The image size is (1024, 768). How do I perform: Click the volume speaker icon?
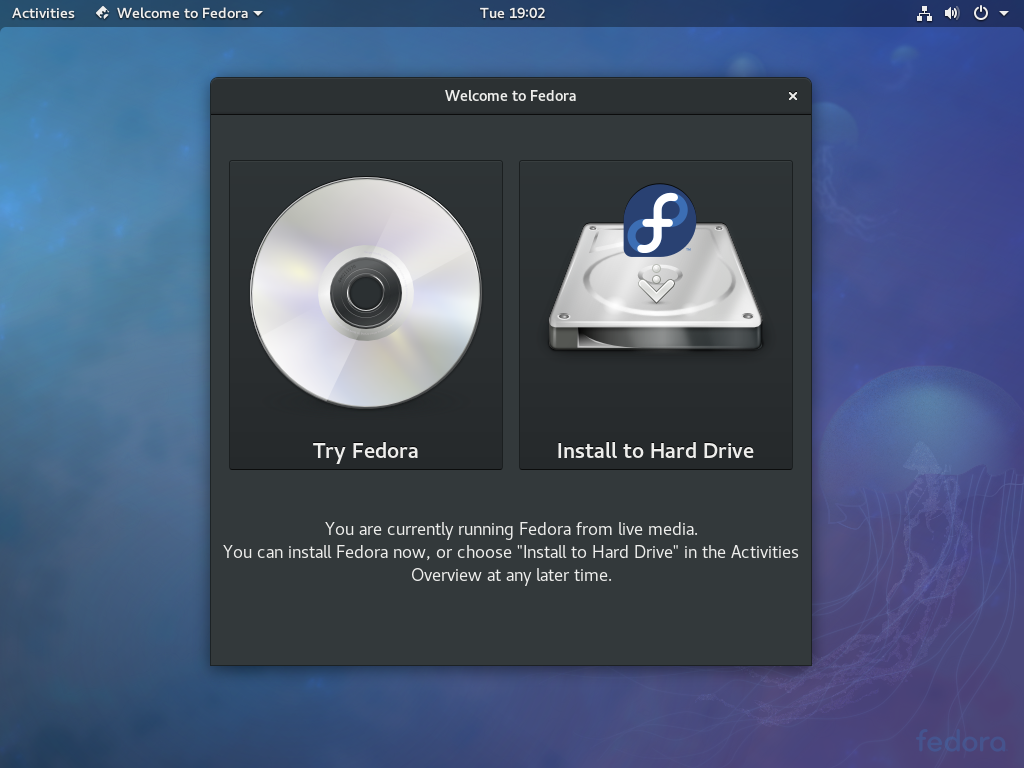952,13
